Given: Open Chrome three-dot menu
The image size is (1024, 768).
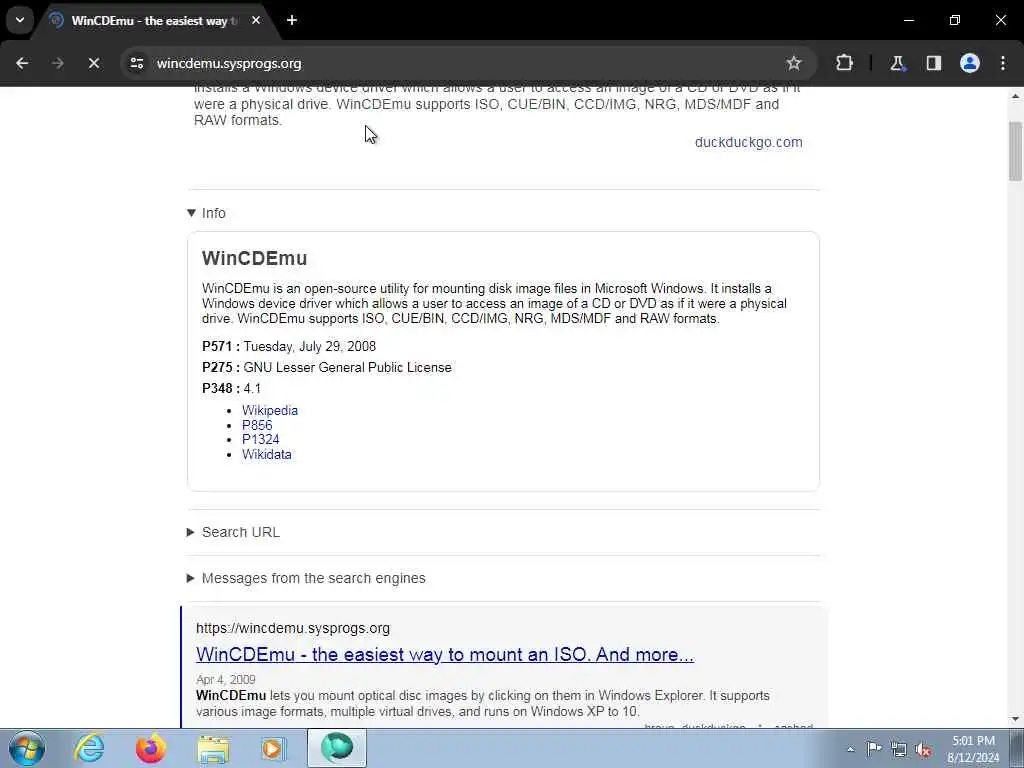Looking at the screenshot, I should click(x=1003, y=63).
